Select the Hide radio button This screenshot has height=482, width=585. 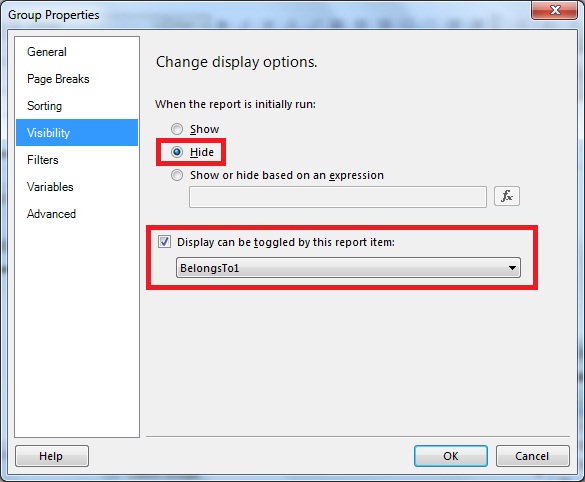coord(177,152)
